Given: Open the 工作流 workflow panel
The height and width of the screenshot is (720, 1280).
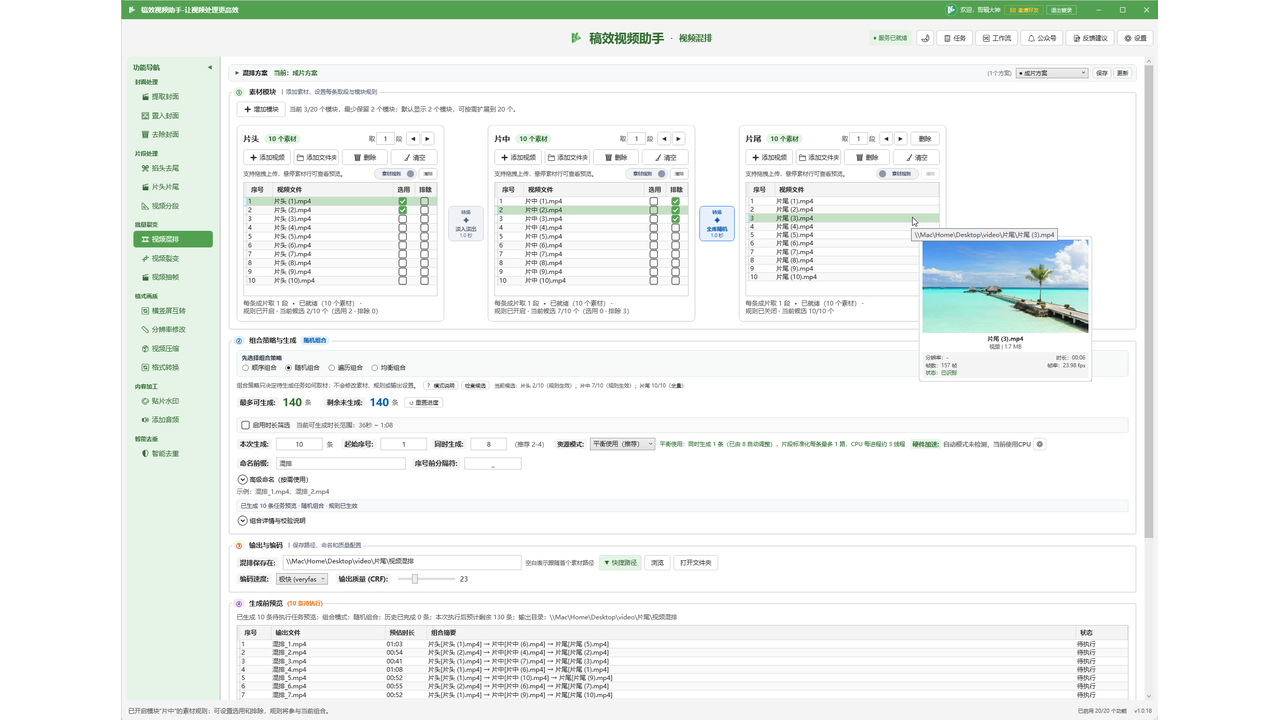Looking at the screenshot, I should pos(996,38).
